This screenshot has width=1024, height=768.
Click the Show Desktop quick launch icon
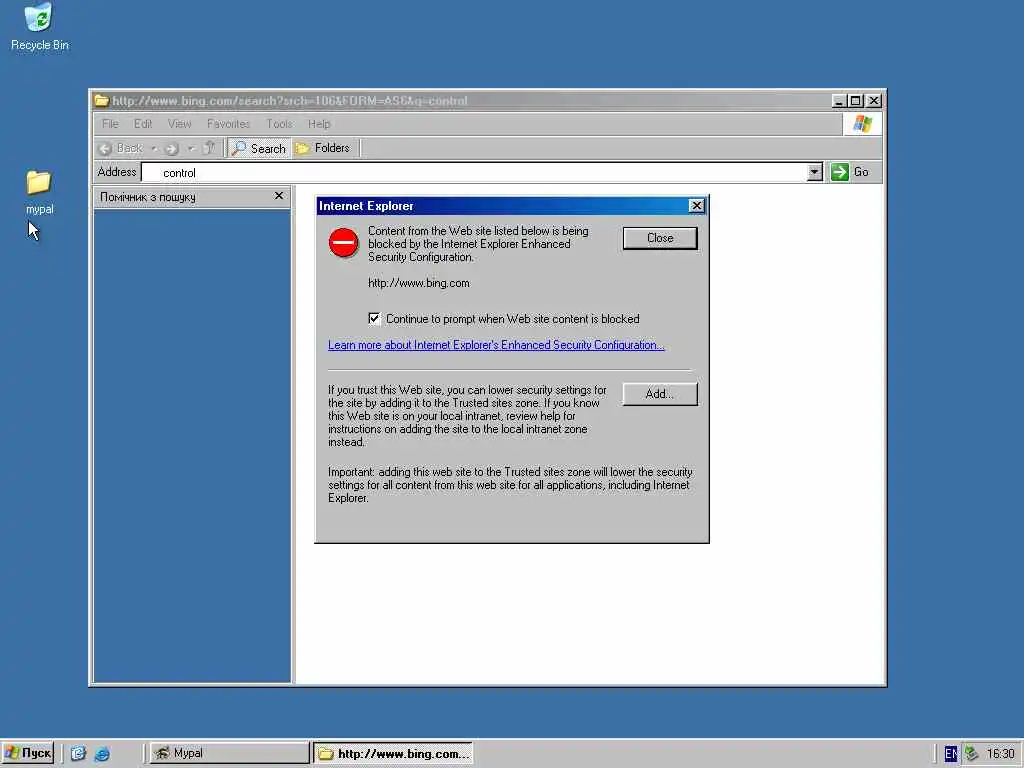(x=78, y=753)
